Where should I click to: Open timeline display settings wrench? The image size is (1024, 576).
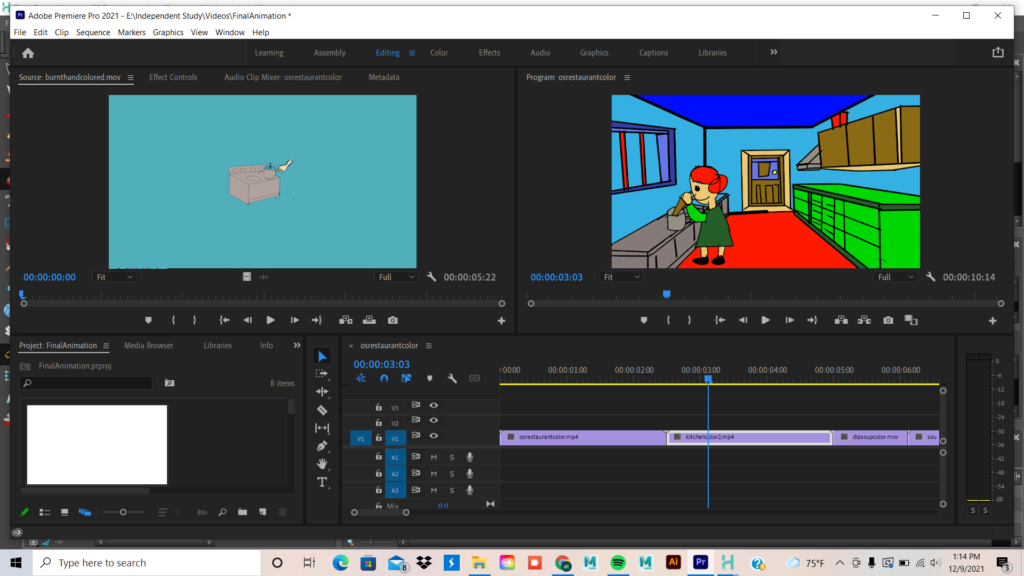[452, 378]
